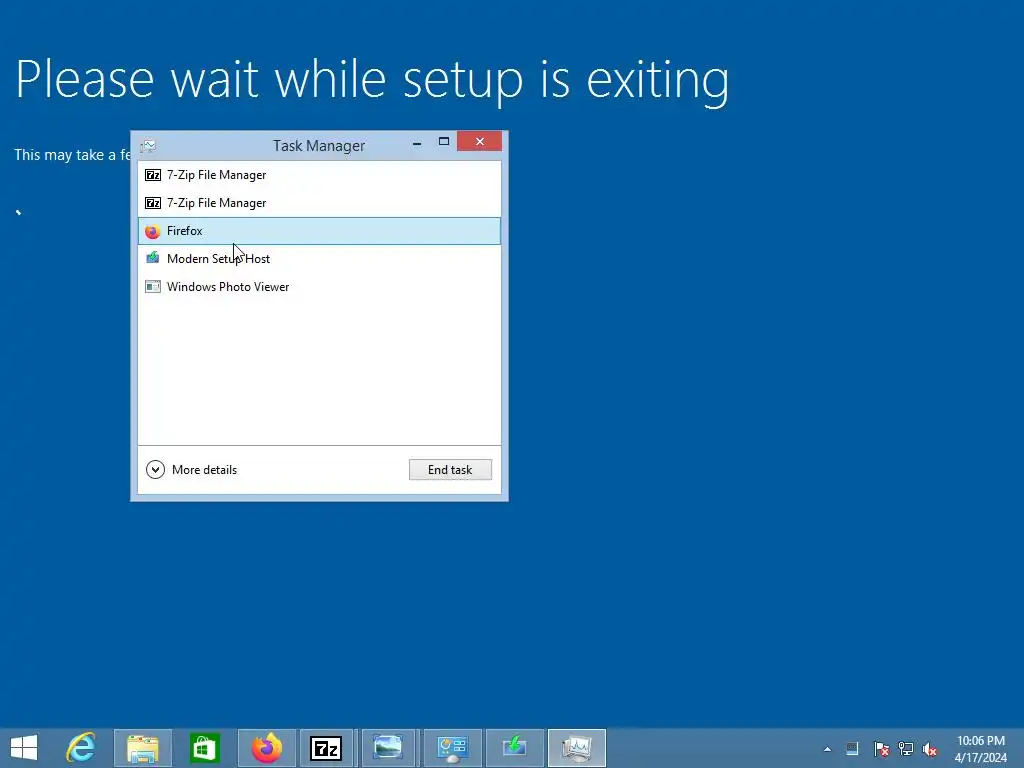
Task: Open Windows Store from the taskbar
Action: [x=204, y=748]
